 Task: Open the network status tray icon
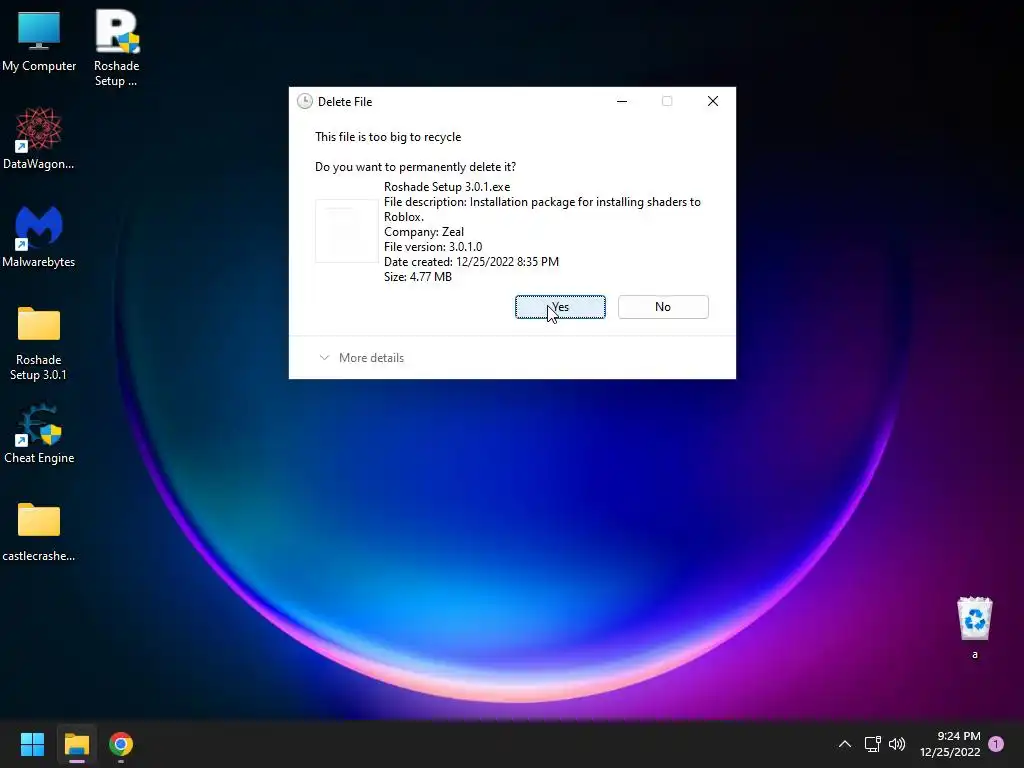pos(872,744)
